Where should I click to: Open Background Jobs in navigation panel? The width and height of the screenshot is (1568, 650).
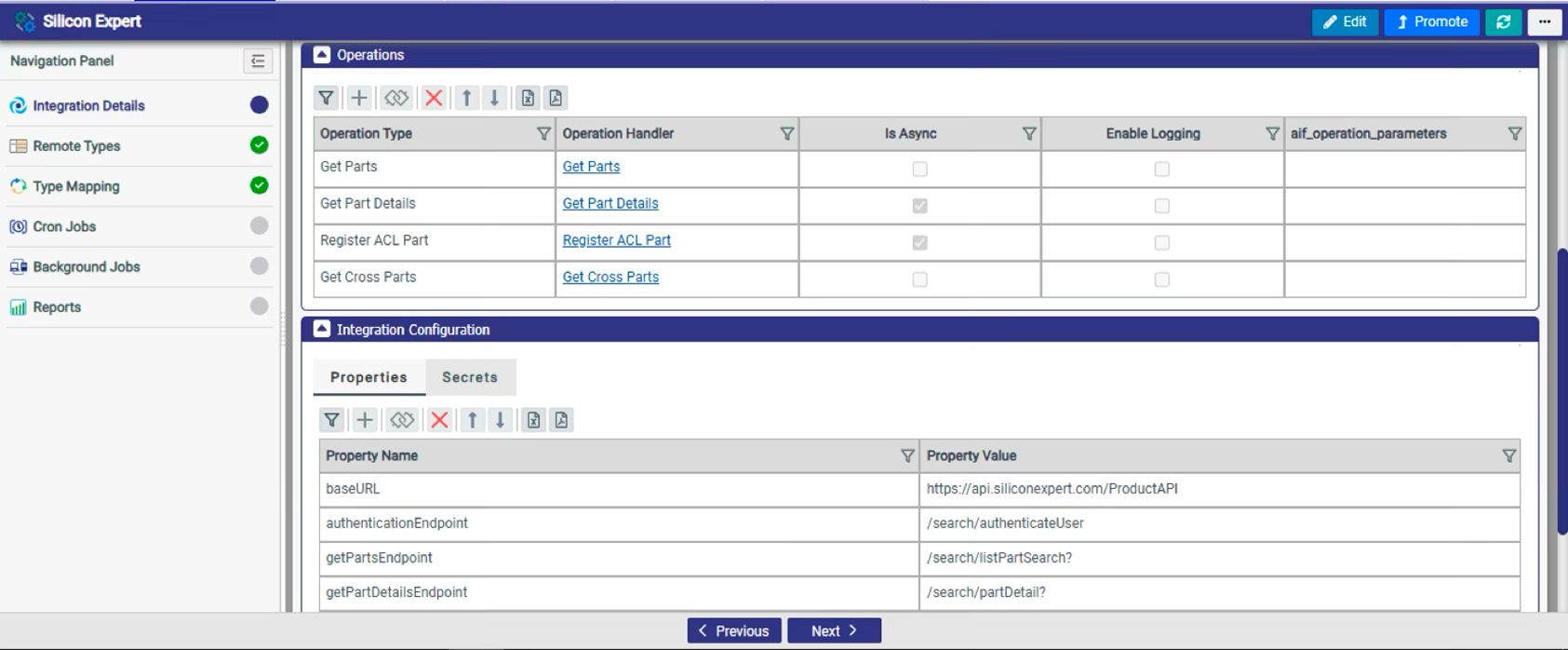point(140,266)
